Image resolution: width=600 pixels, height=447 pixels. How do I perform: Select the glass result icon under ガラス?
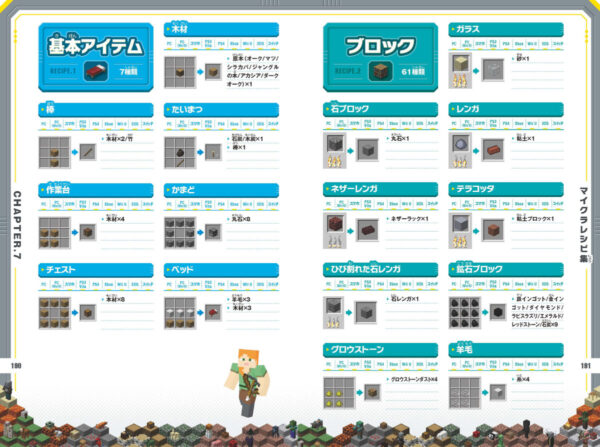pyautogui.click(x=493, y=70)
